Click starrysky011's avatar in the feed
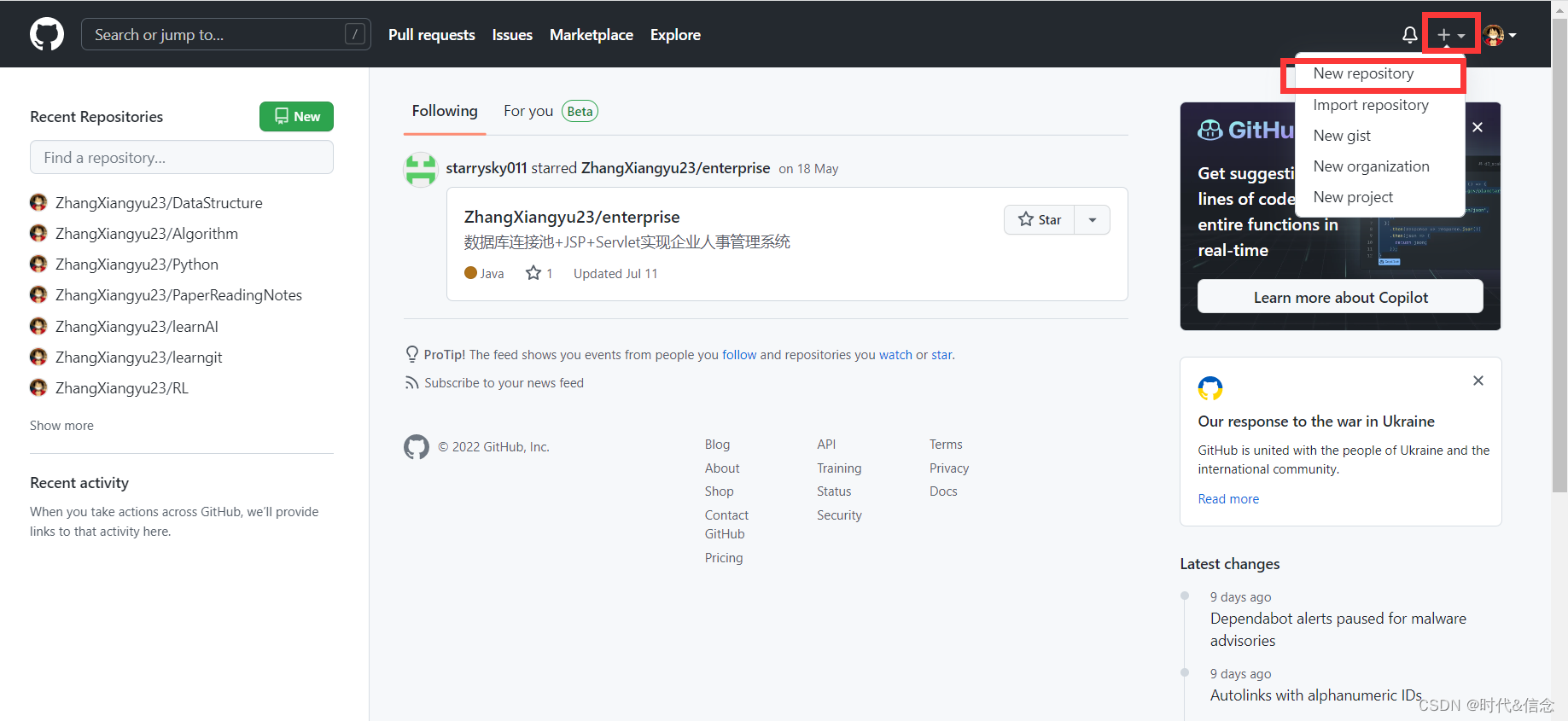This screenshot has height=721, width=1568. click(x=421, y=169)
